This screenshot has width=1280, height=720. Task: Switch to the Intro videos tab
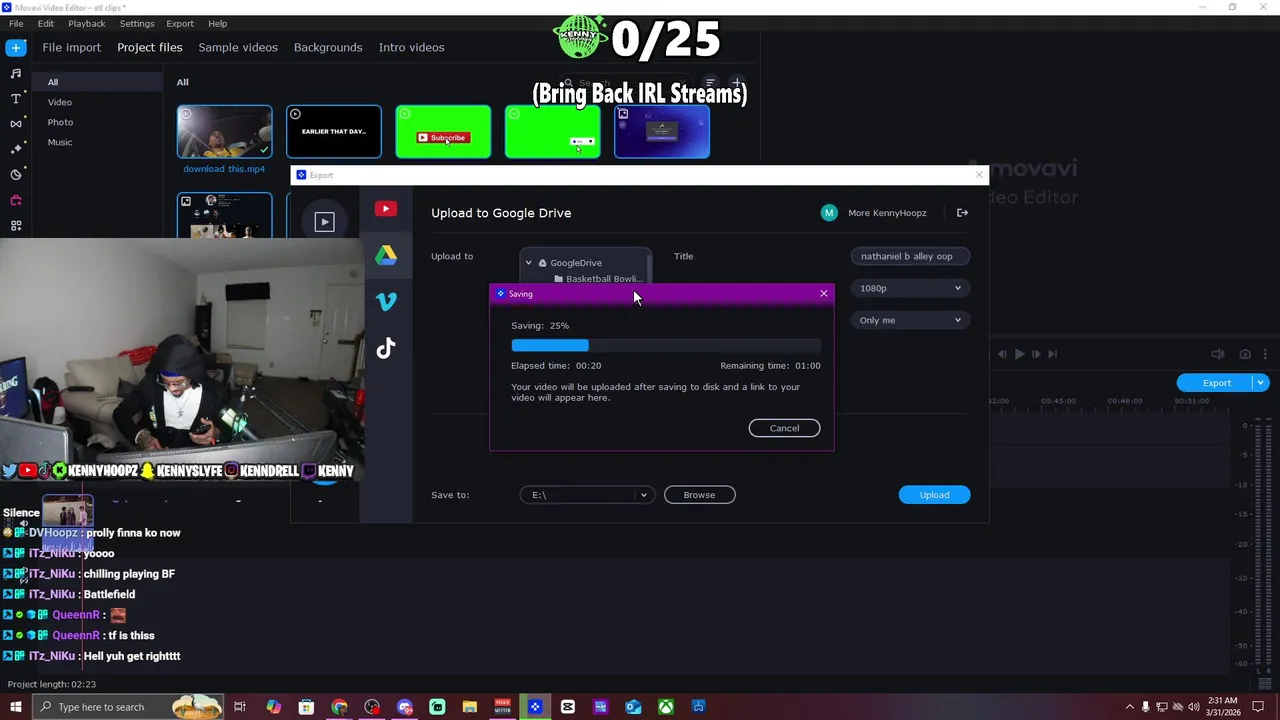411,47
